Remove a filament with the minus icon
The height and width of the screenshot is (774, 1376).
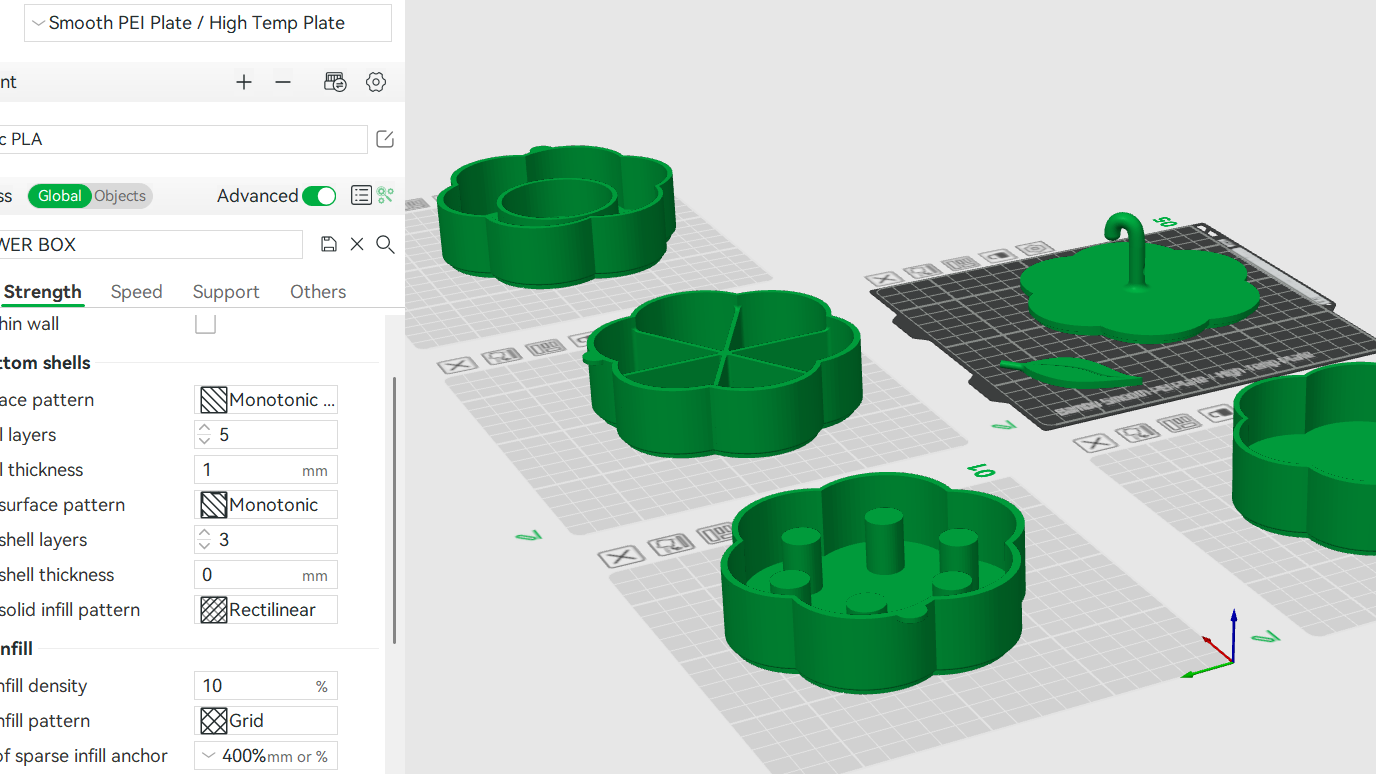(283, 82)
